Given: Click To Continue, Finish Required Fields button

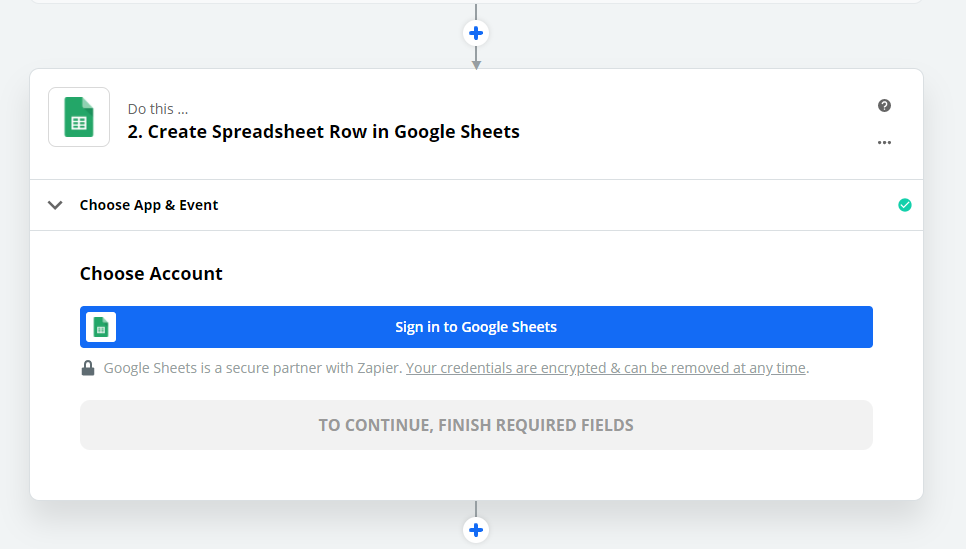Looking at the screenshot, I should coord(476,425).
